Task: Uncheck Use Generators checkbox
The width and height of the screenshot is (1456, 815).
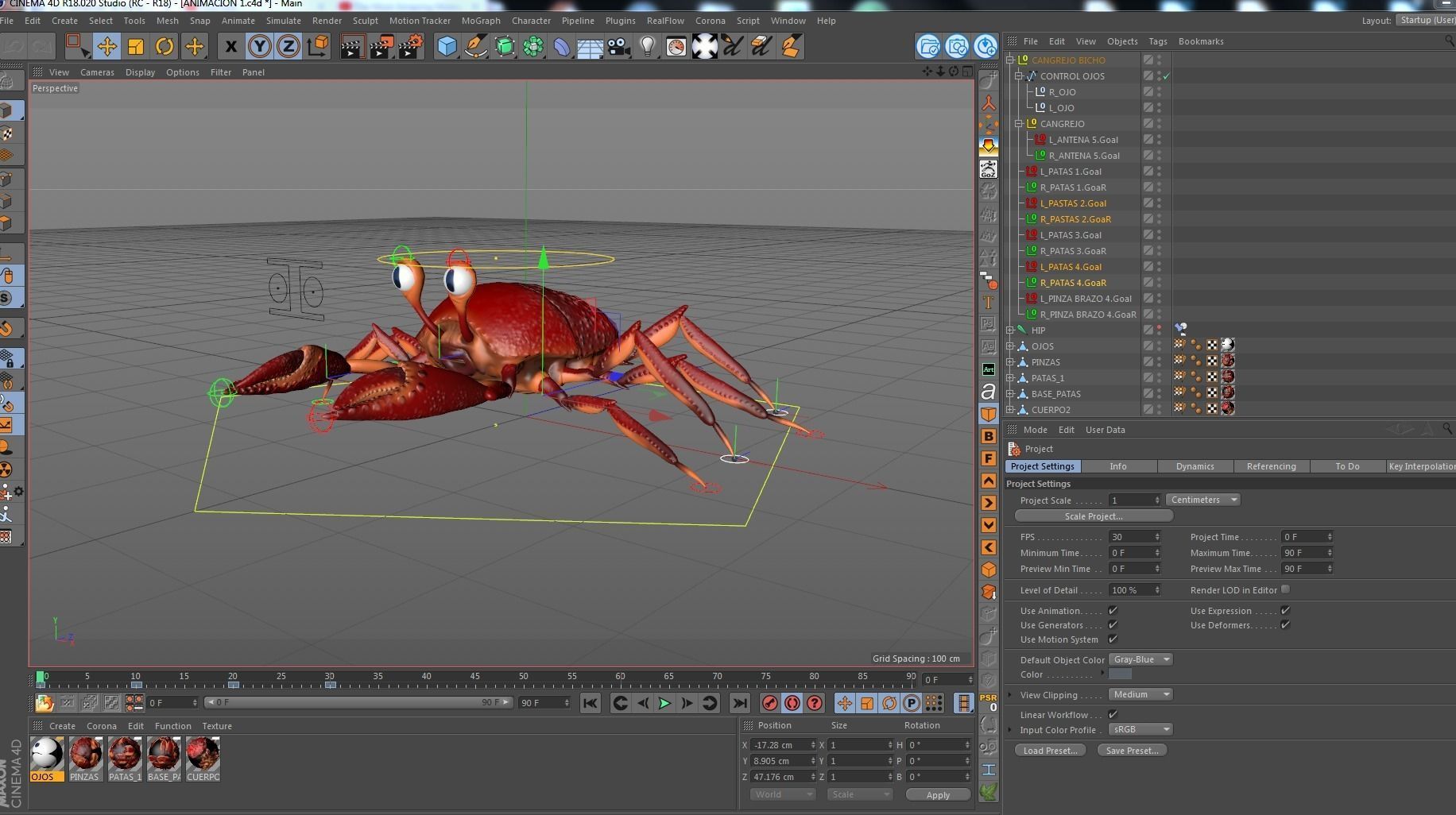Action: [1113, 624]
